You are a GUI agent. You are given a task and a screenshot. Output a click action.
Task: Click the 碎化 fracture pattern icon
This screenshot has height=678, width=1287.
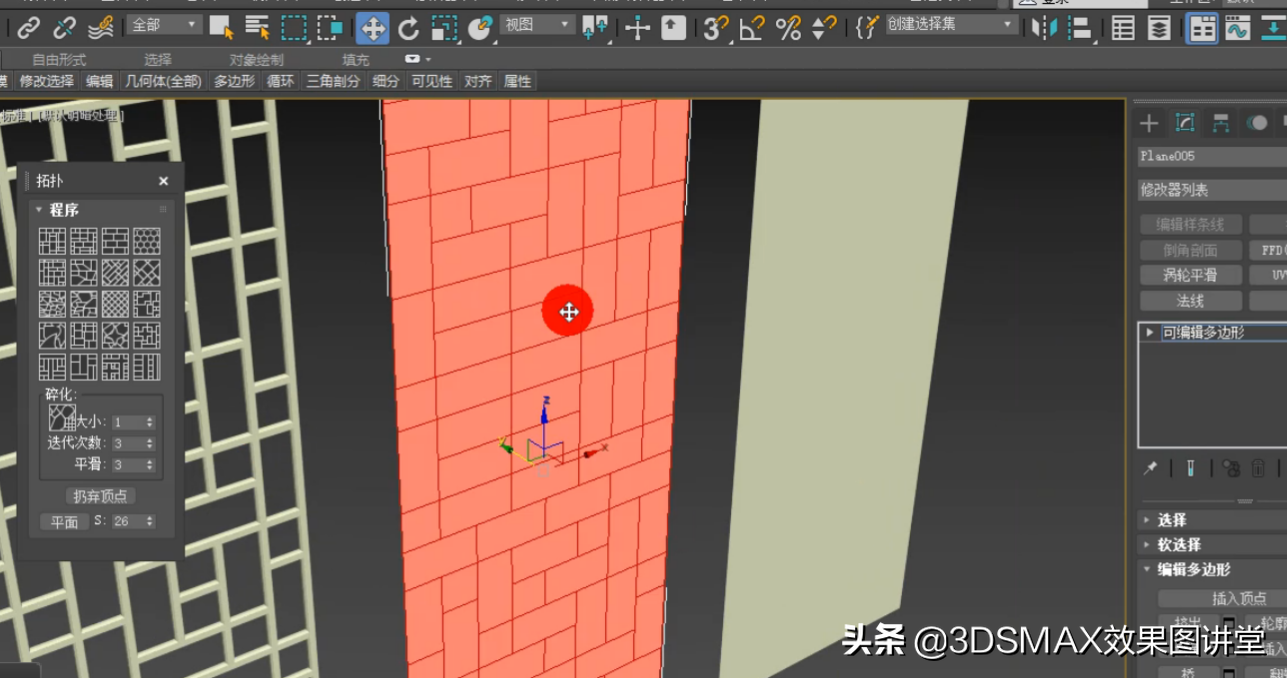pos(62,416)
